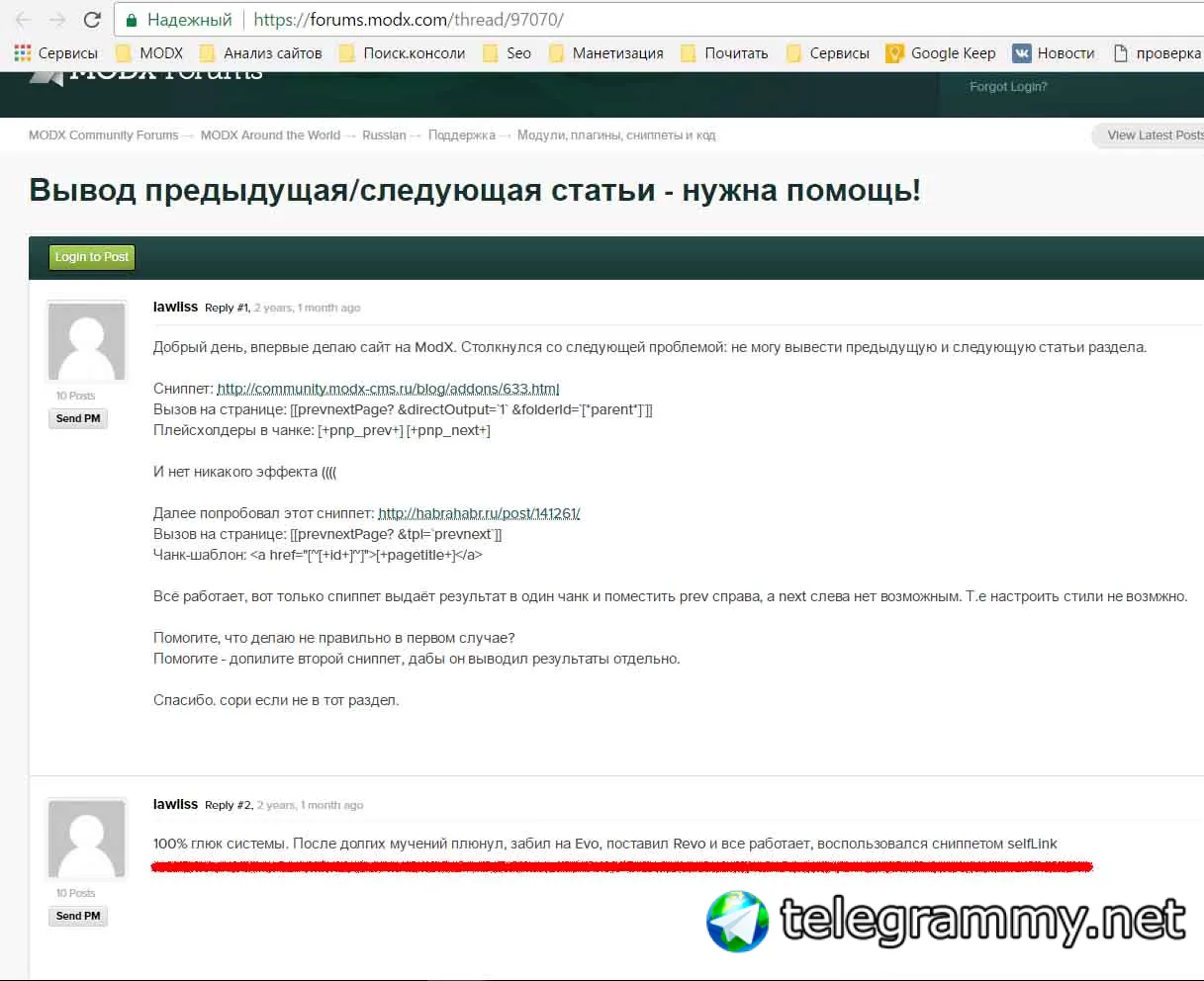
Task: Open the Seo bookmark folder
Action: pos(507,53)
